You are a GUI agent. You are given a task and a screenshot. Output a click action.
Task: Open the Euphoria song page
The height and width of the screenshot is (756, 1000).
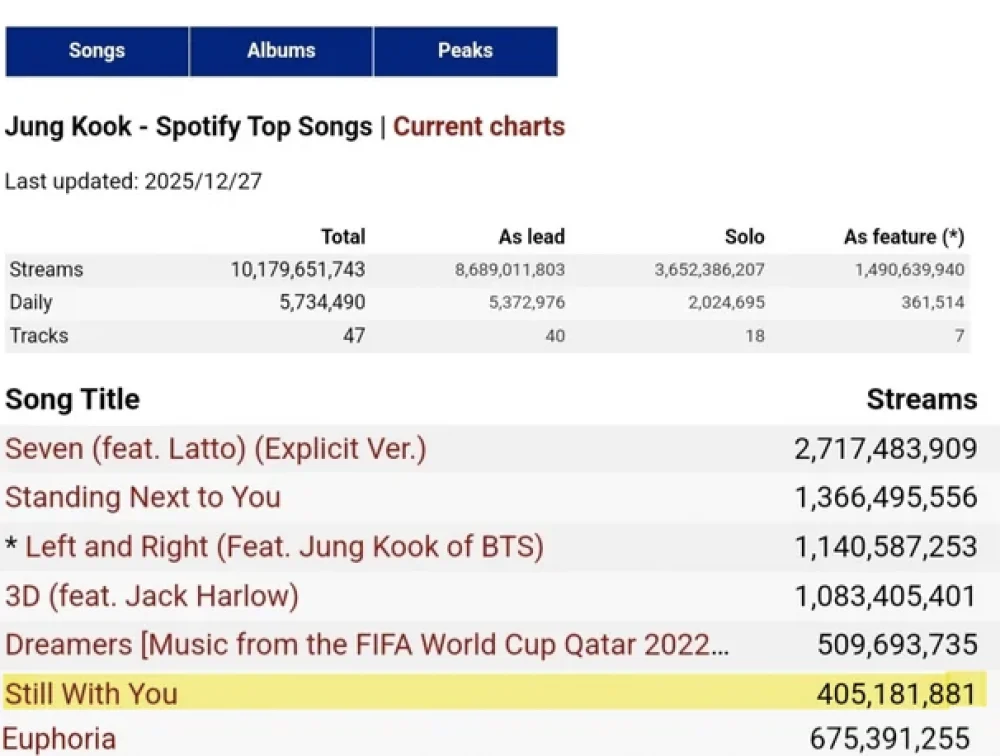tap(61, 738)
